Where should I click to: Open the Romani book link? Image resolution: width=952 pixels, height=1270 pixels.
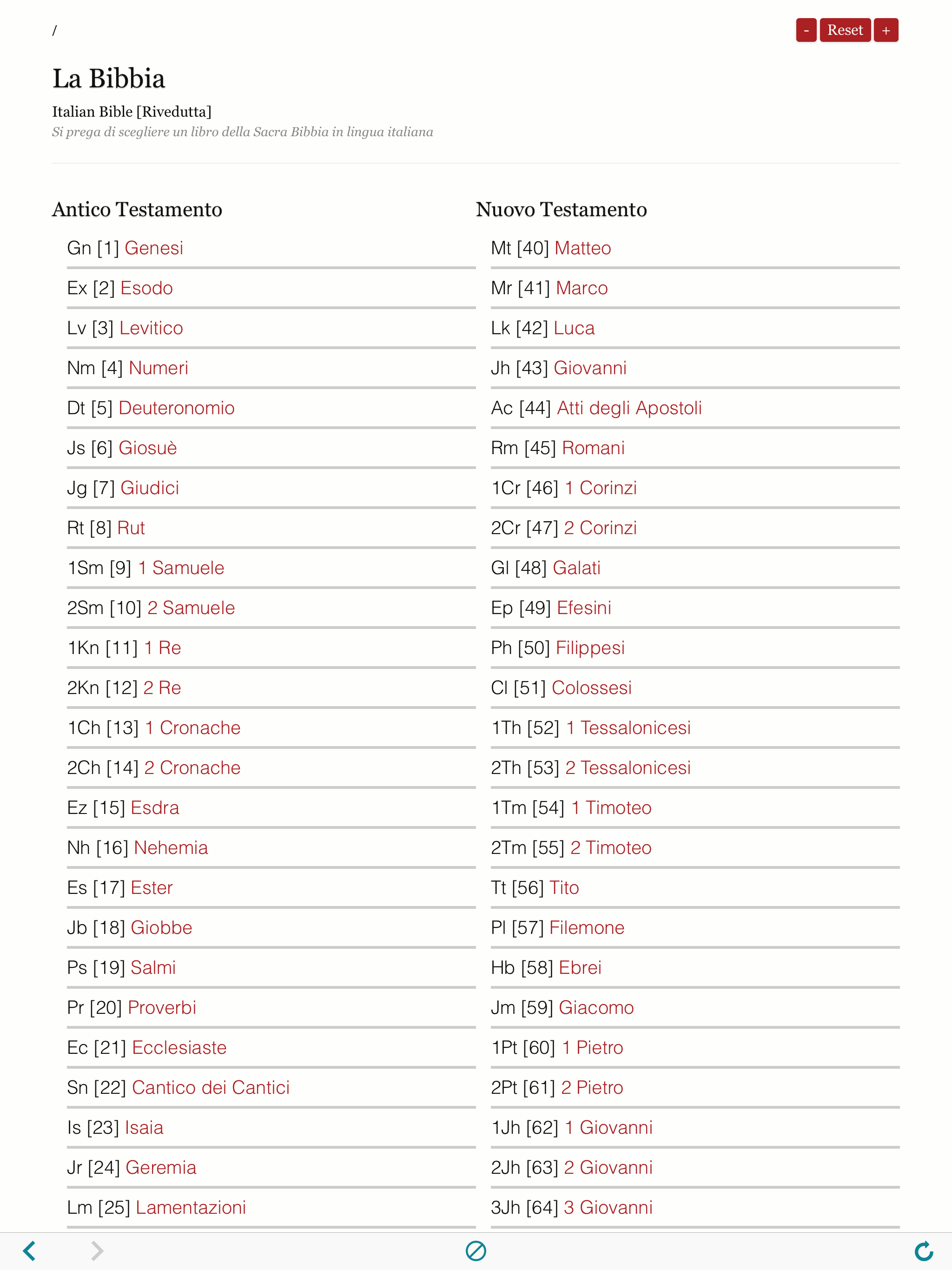pyautogui.click(x=593, y=448)
